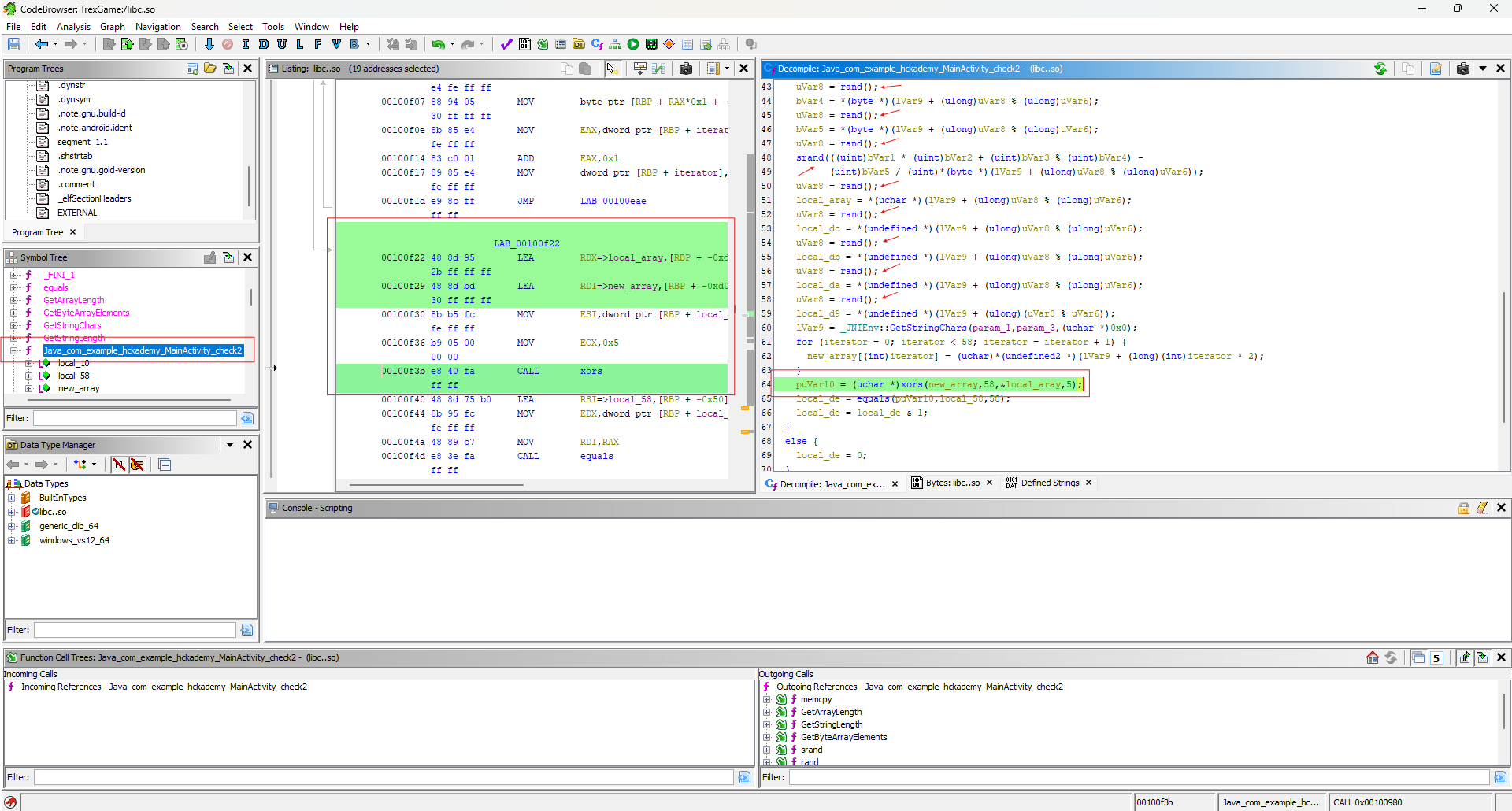
Task: Open the Navigation menu
Action: [157, 26]
